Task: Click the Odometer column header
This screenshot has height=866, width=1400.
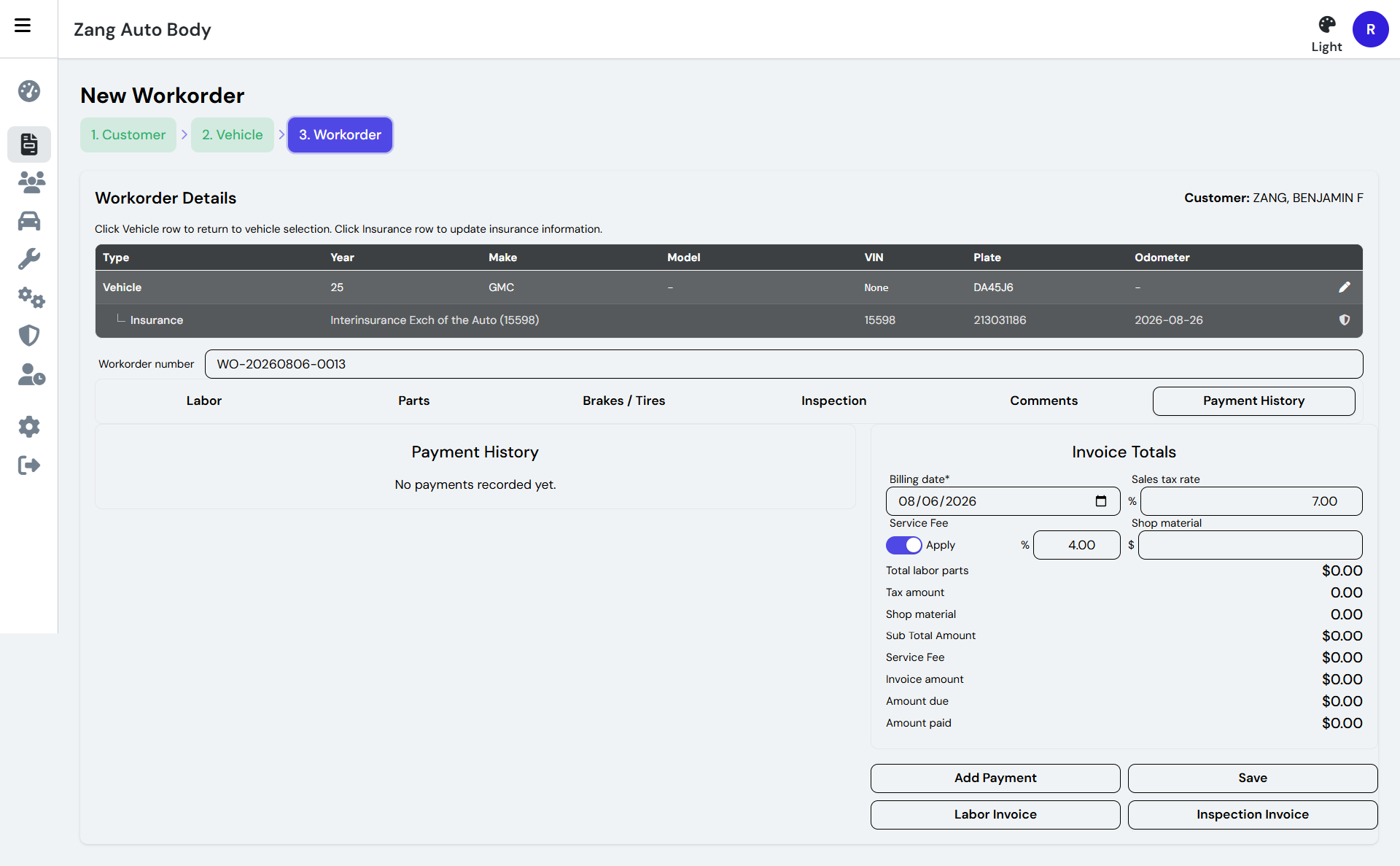Action: [1162, 258]
